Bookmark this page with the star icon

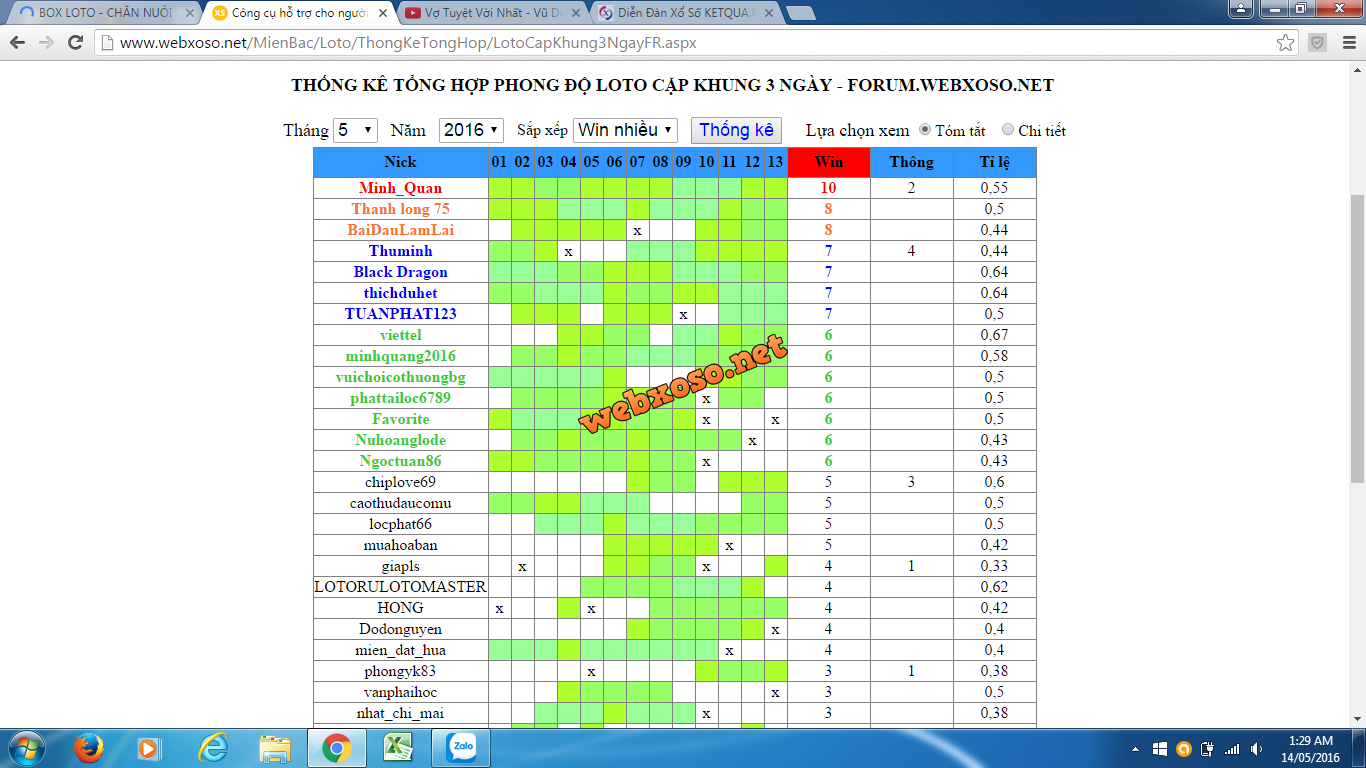click(x=1286, y=43)
